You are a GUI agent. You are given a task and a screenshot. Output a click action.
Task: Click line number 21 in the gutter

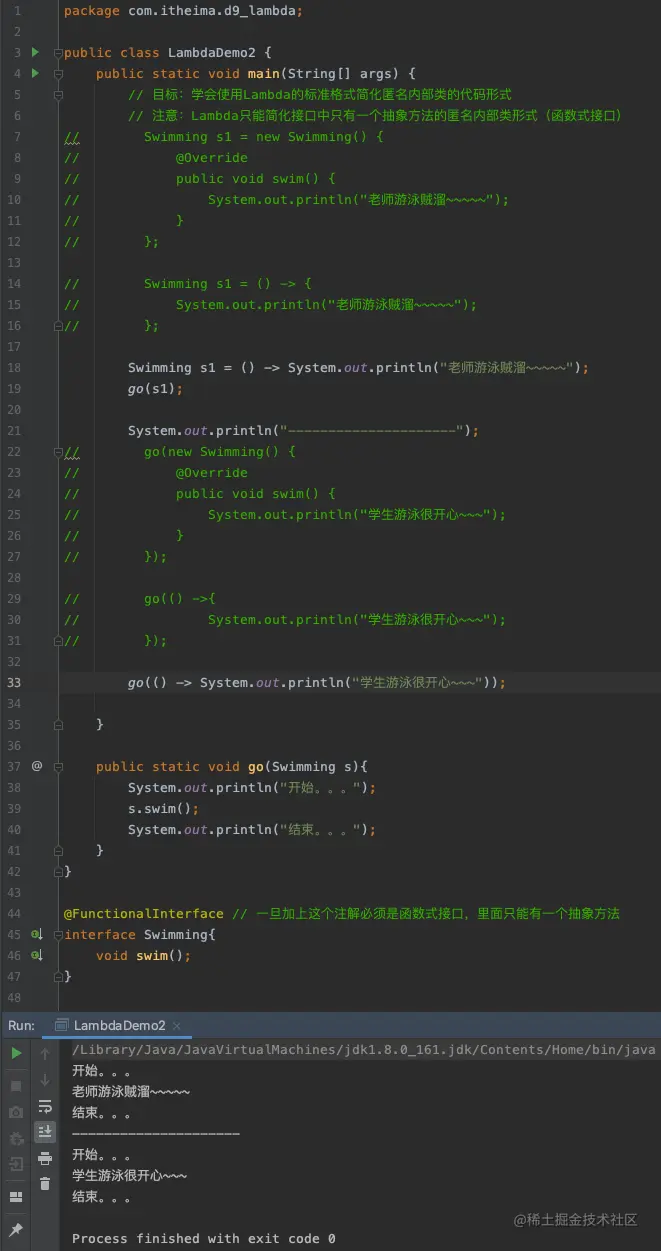tap(14, 430)
